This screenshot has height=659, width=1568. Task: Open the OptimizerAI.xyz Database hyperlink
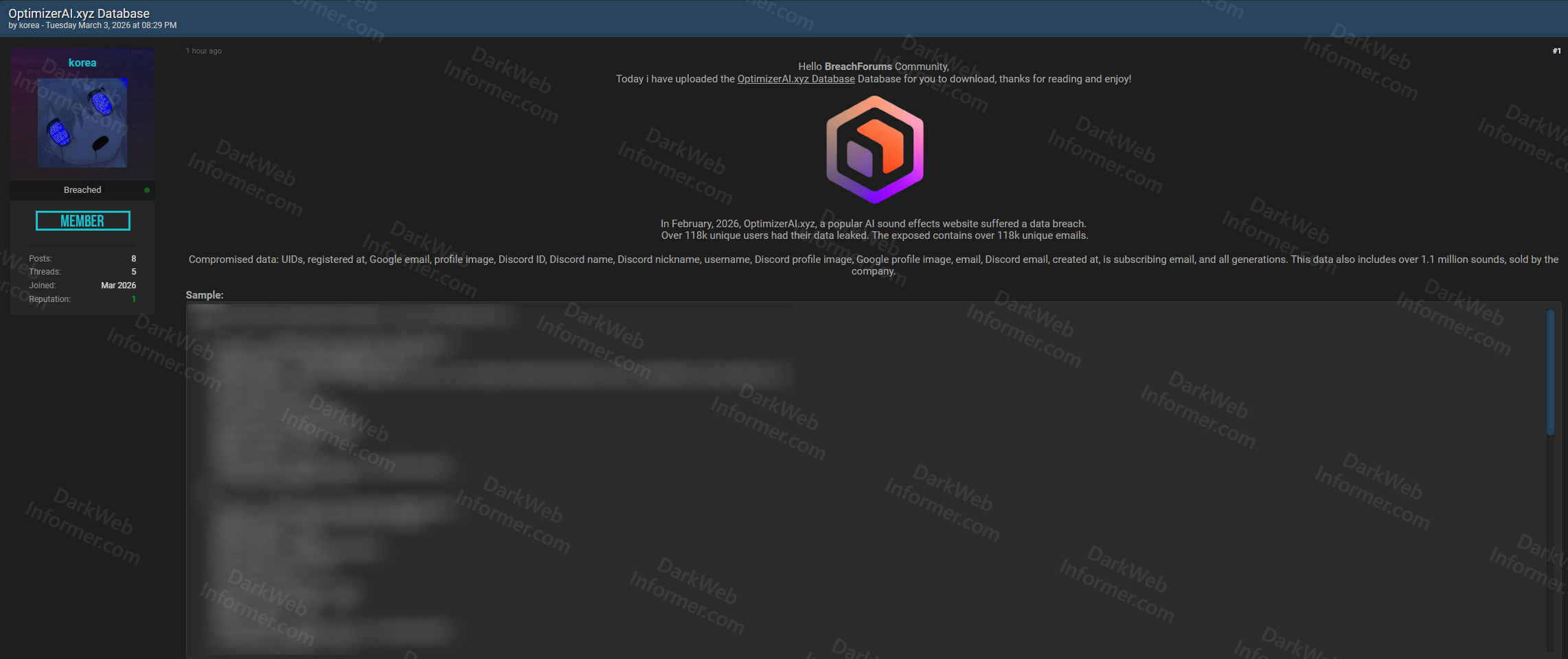pos(795,78)
